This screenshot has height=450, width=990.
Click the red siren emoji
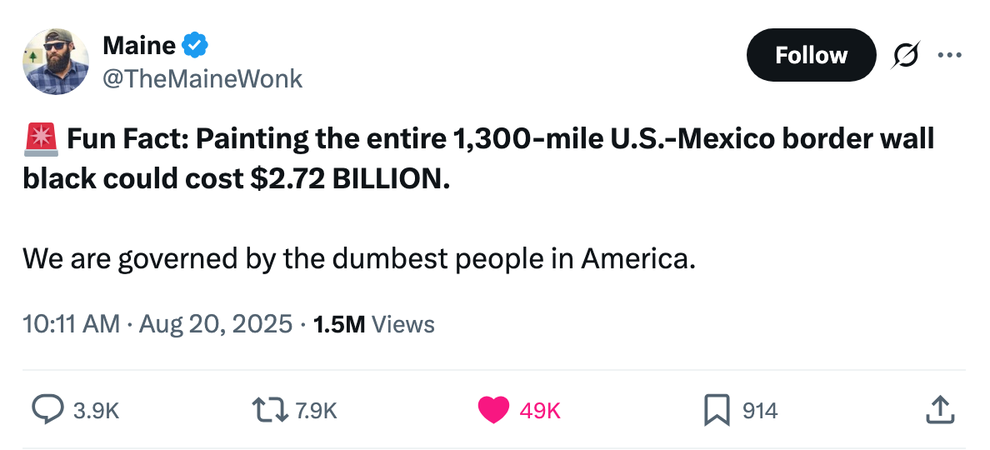coord(39,139)
